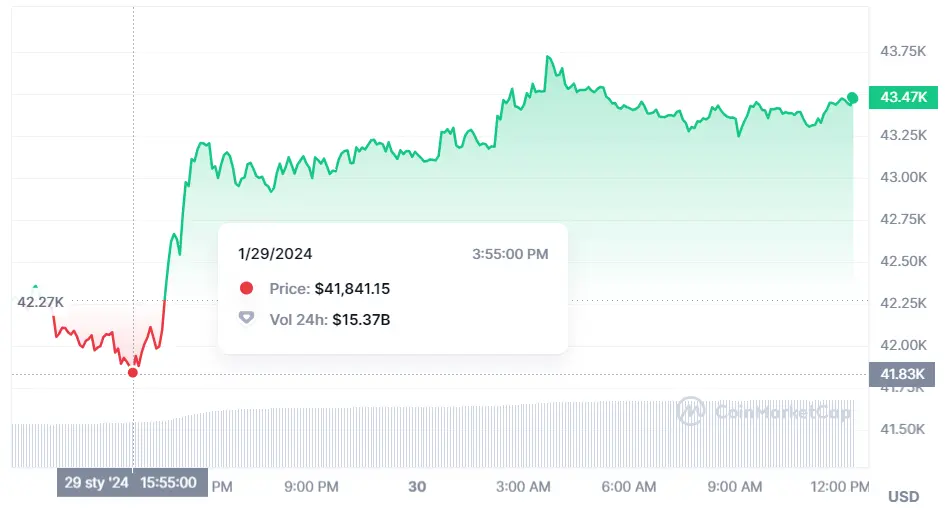945x515 pixels.
Task: Click the 1/29/2024 date in tooltip
Action: (x=275, y=254)
